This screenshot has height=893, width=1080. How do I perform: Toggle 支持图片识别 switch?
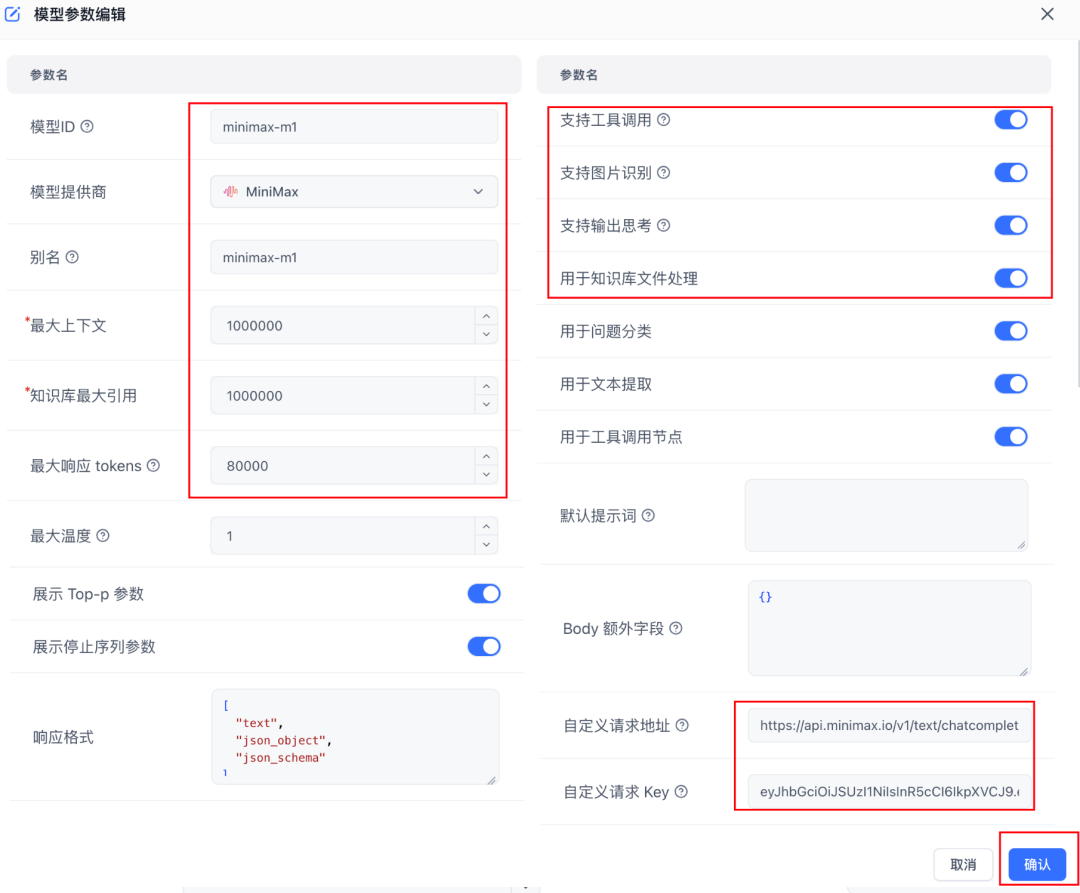click(x=1010, y=173)
